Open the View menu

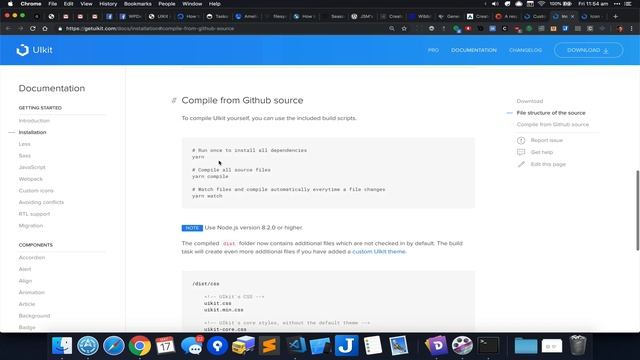click(86, 4)
